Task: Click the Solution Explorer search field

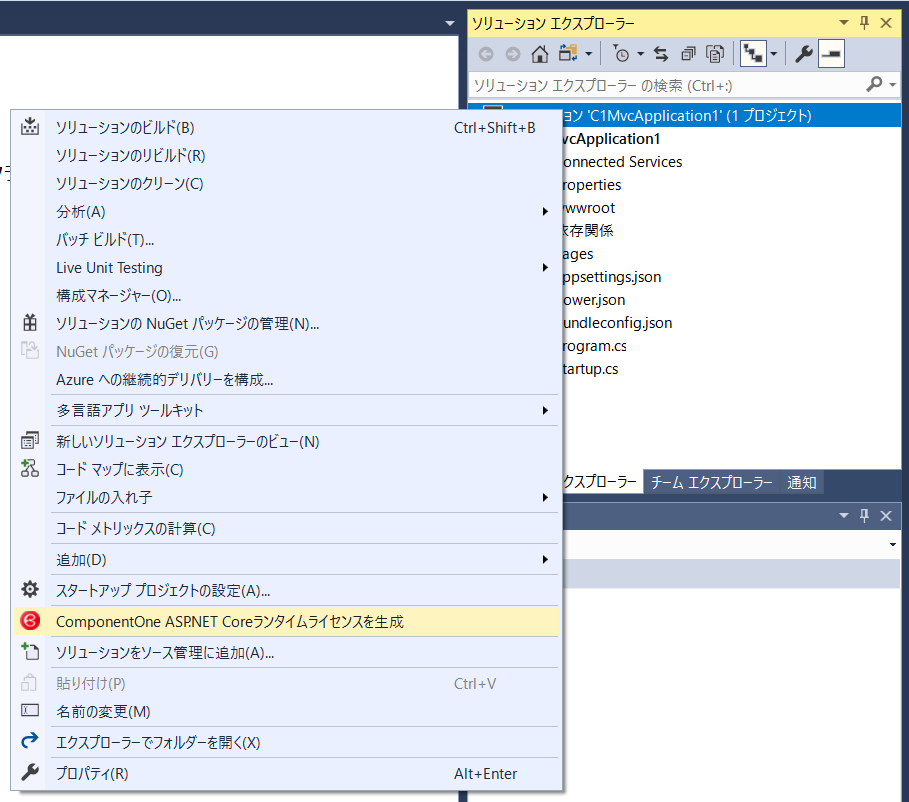Action: point(667,86)
